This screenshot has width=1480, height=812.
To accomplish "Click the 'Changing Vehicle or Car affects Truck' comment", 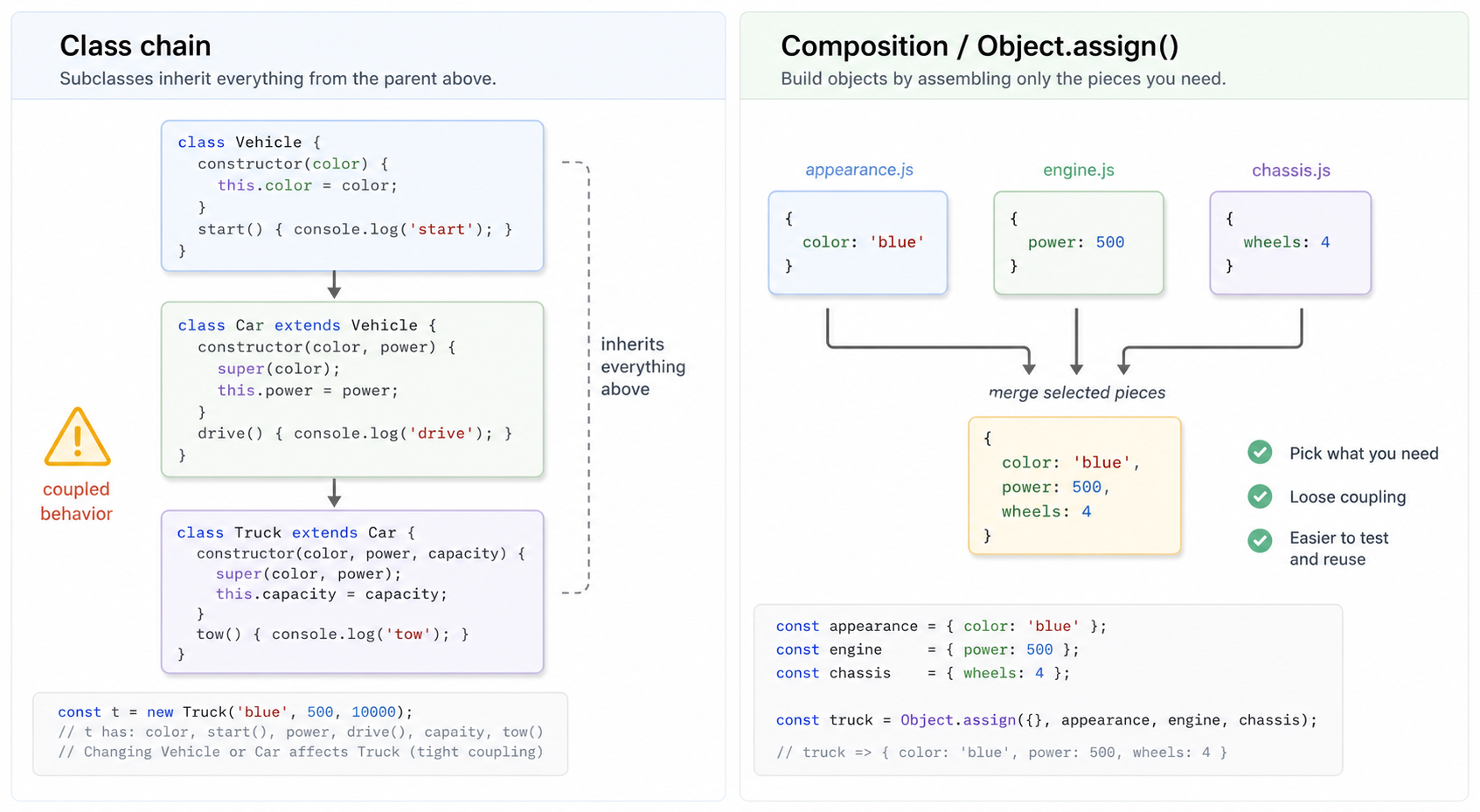I will click(301, 752).
